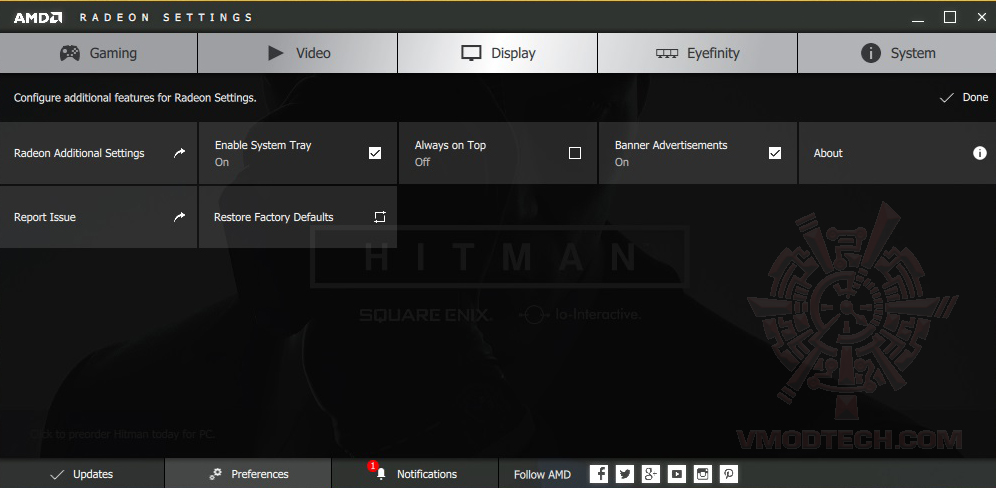Click the Restore Factory Defaults reset icon
The width and height of the screenshot is (996, 488).
[x=380, y=217]
